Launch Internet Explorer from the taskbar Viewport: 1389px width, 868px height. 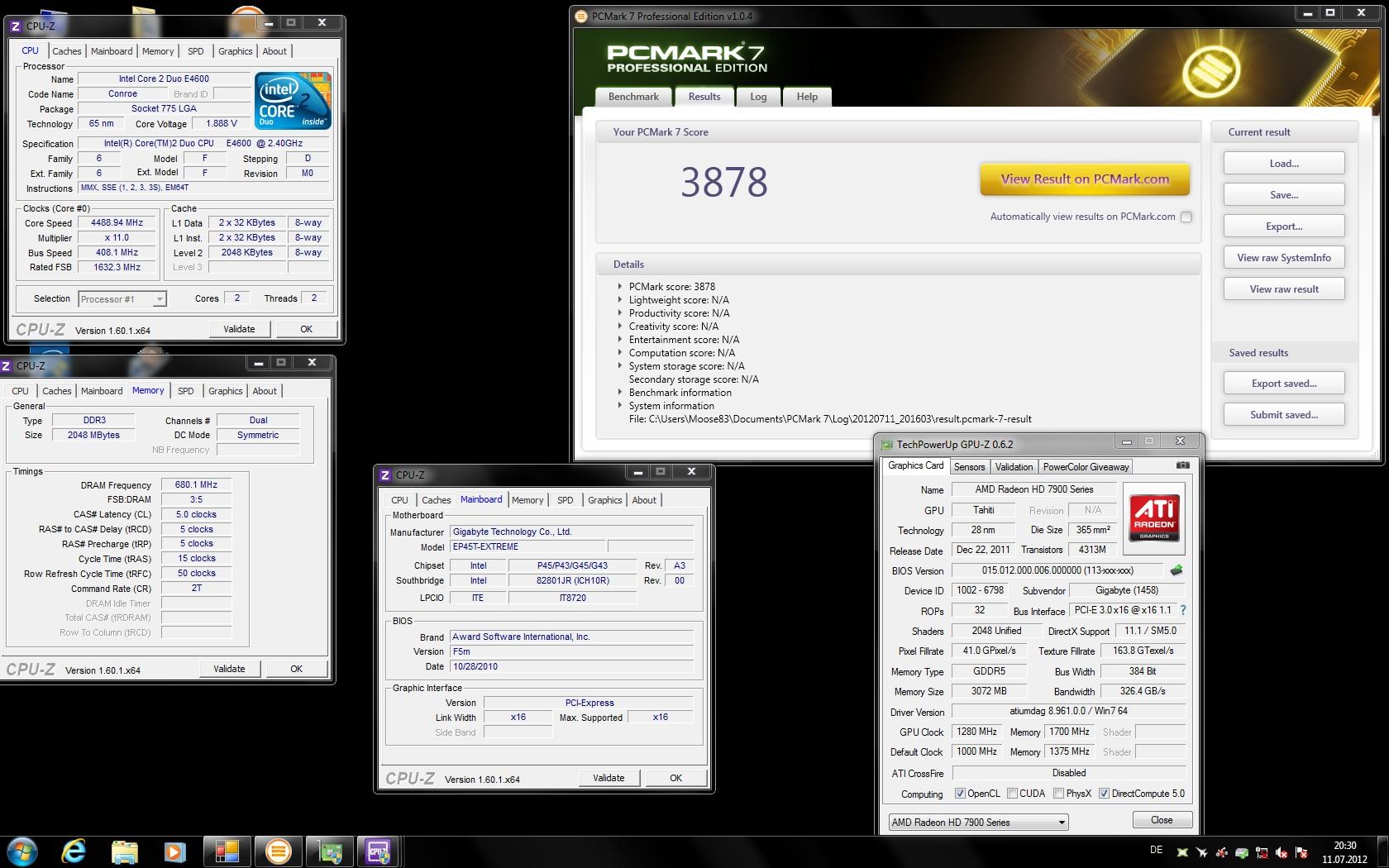coord(74,851)
